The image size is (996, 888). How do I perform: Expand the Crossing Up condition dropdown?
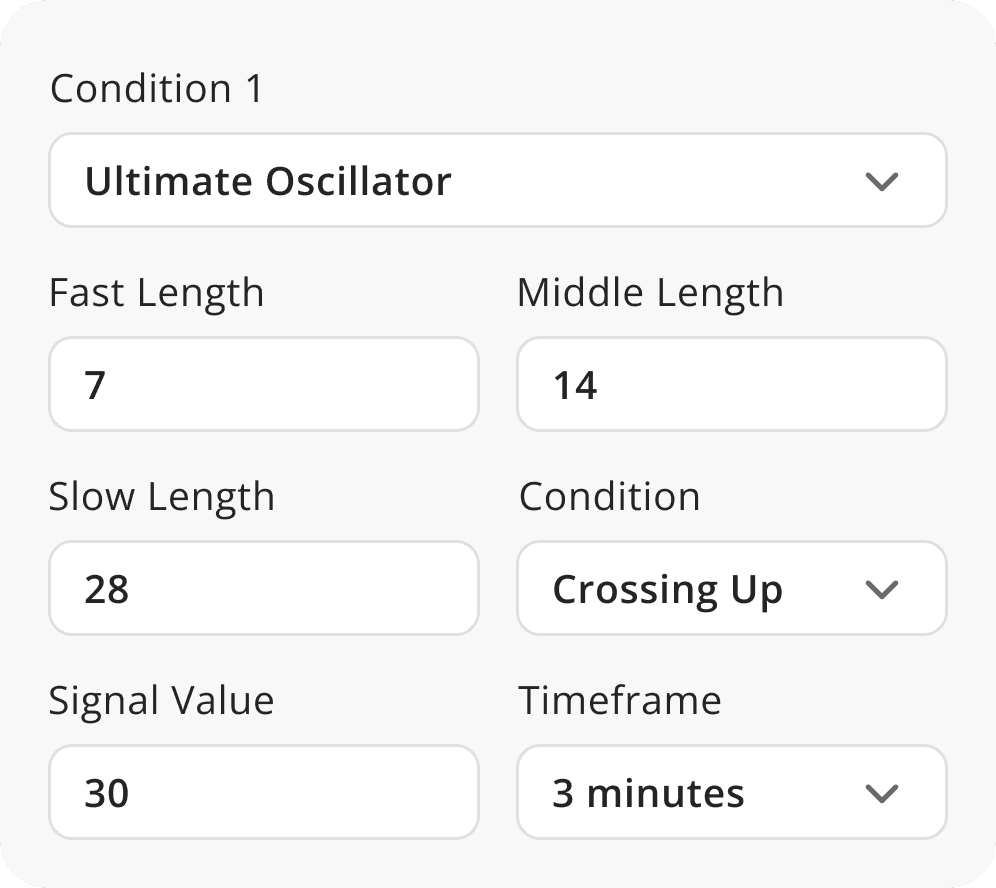(731, 589)
